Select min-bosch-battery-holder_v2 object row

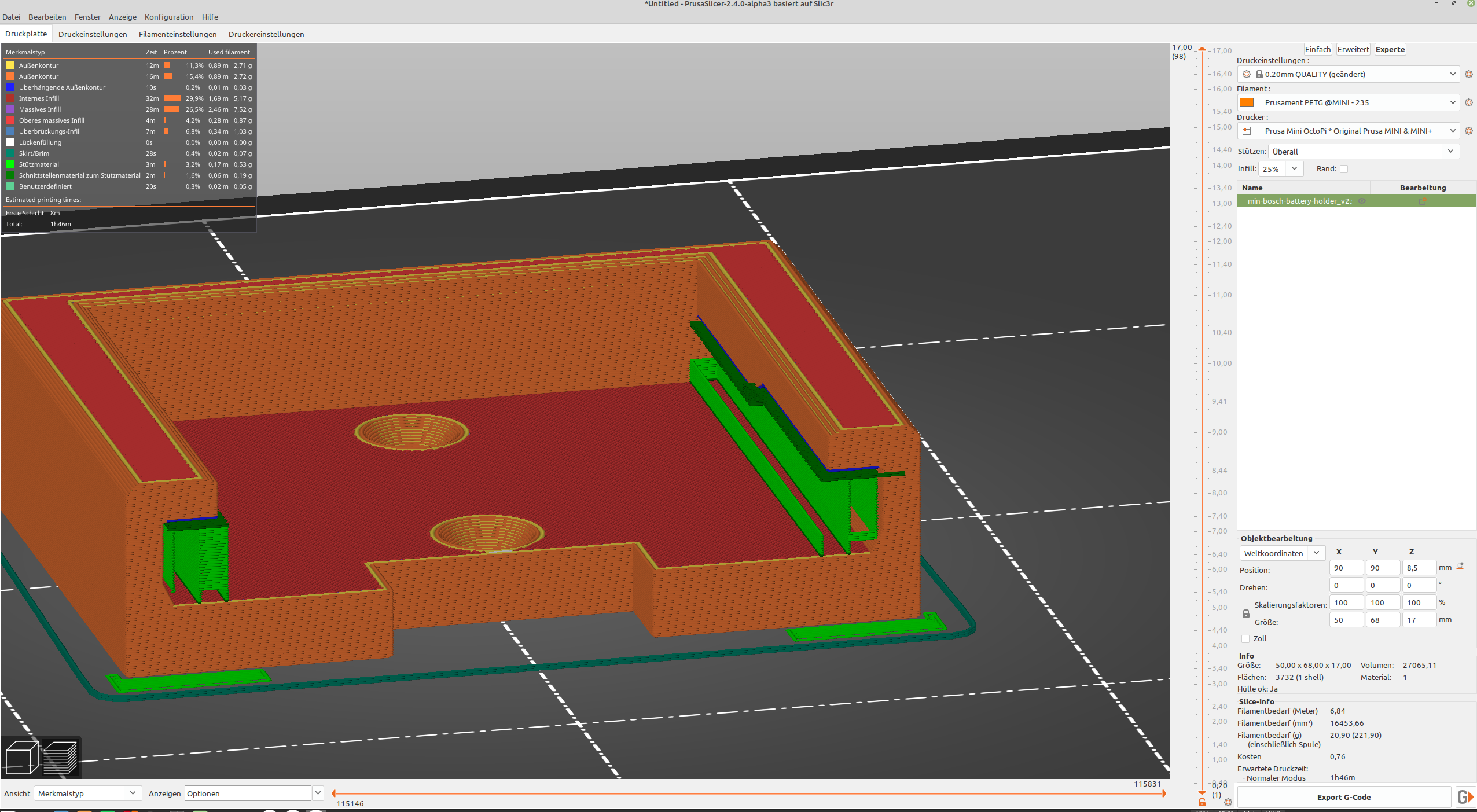1357,201
